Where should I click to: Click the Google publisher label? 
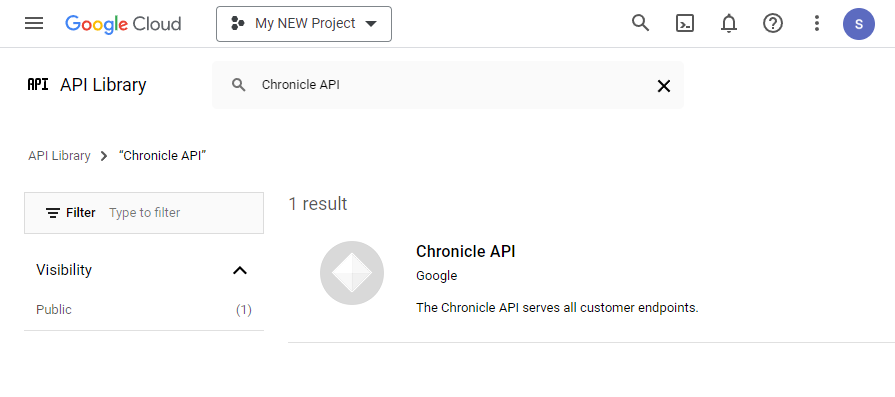(x=437, y=276)
